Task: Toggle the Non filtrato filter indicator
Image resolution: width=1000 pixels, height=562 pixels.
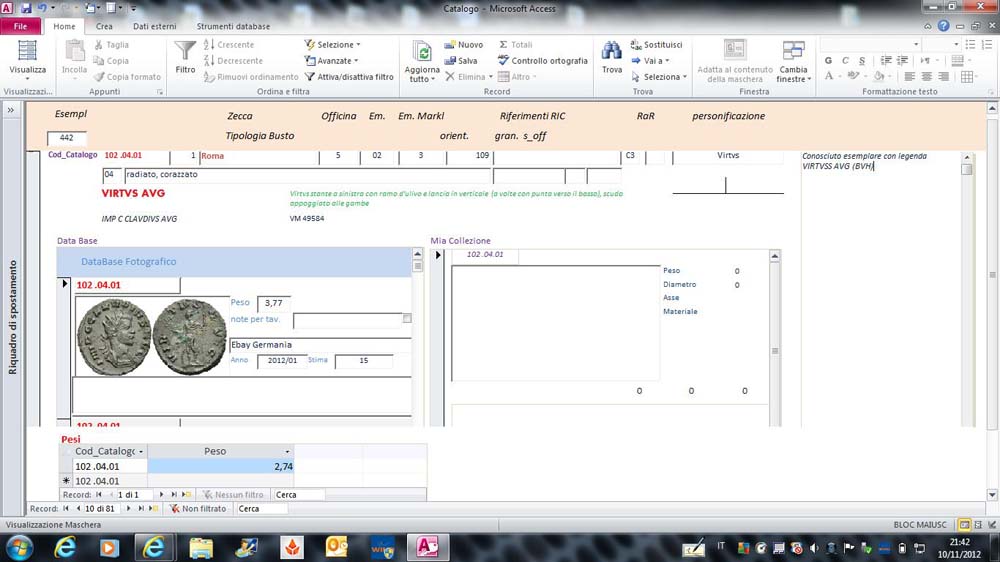Action: [196, 509]
